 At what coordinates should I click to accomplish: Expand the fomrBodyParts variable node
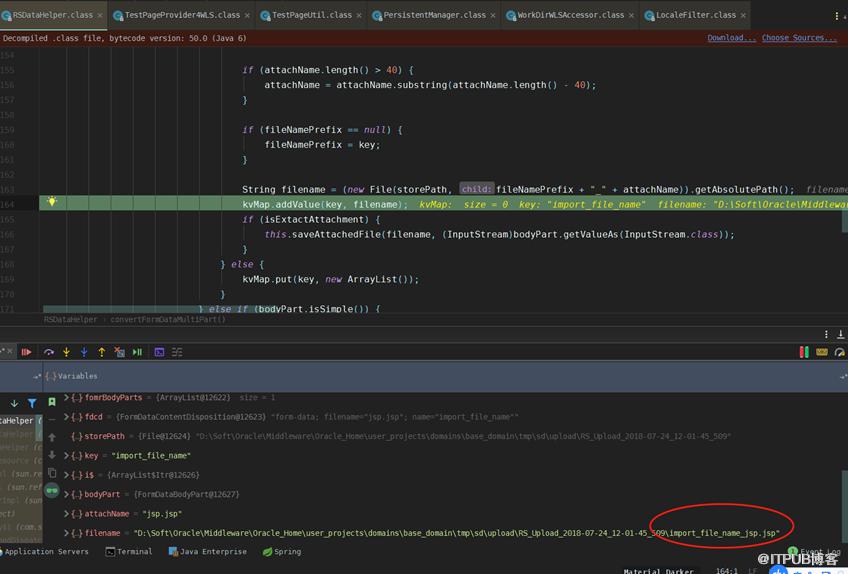click(66, 398)
